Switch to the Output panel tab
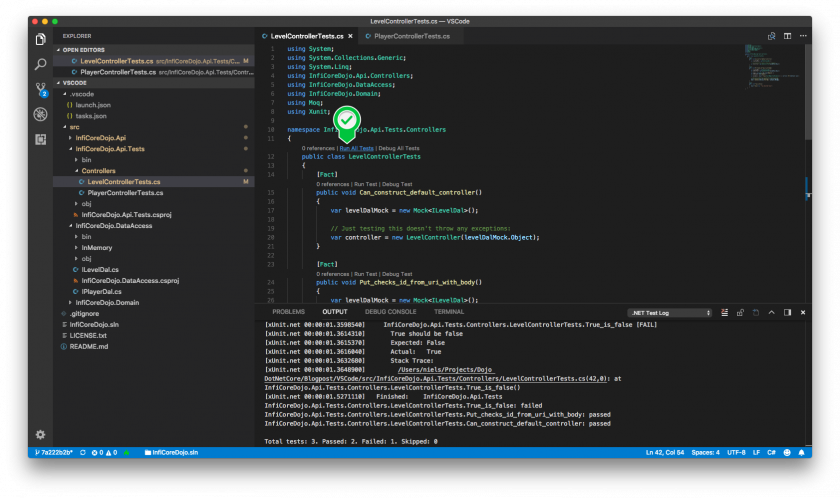Viewport: 840px width, 498px height. click(x=335, y=312)
